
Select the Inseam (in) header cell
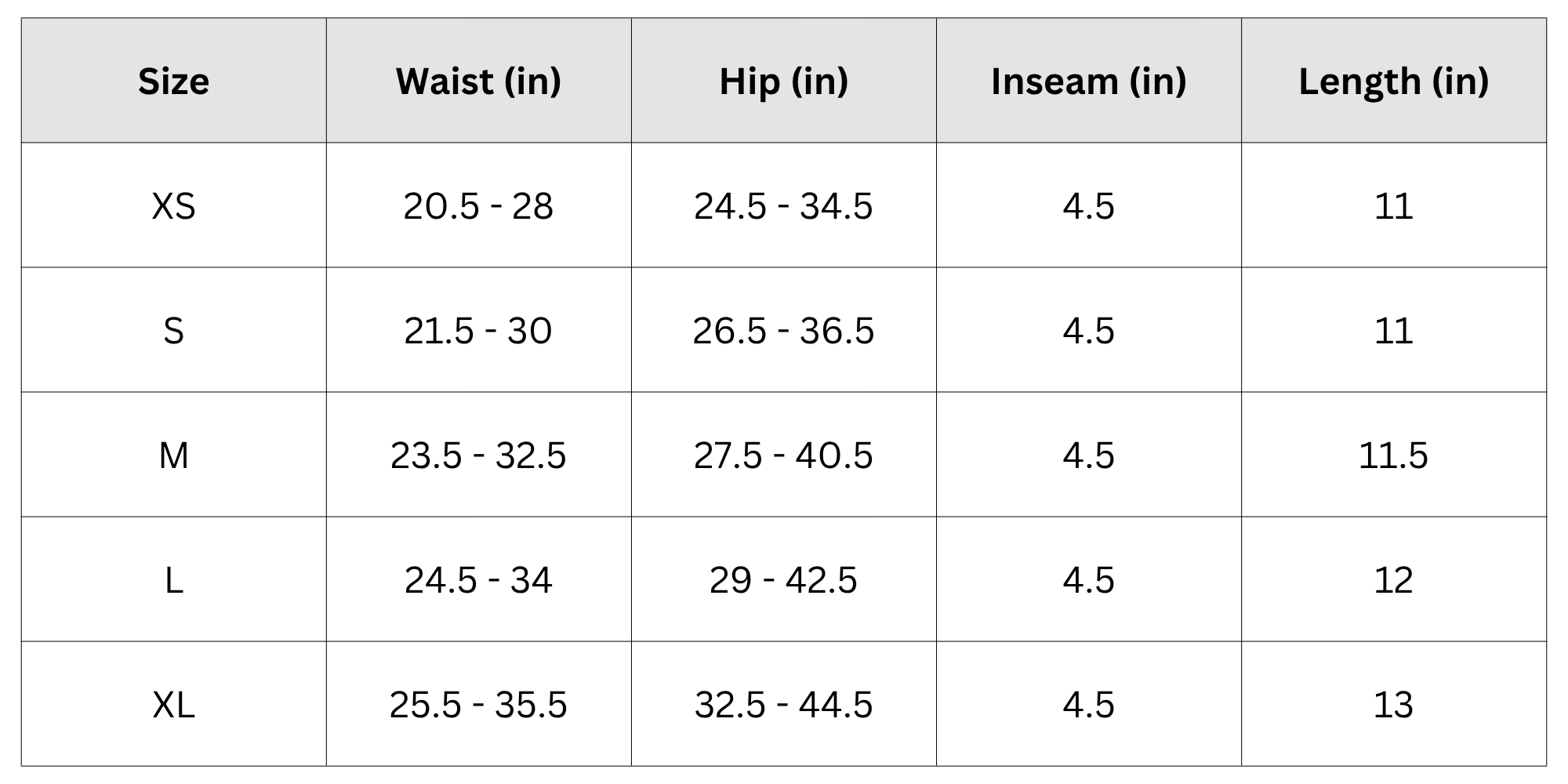[1088, 81]
